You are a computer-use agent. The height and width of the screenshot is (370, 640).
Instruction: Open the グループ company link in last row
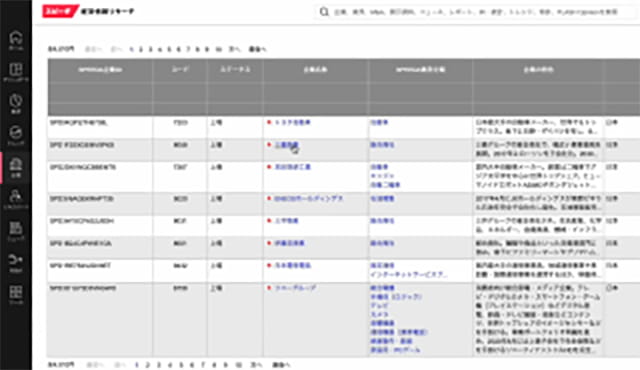(295, 288)
